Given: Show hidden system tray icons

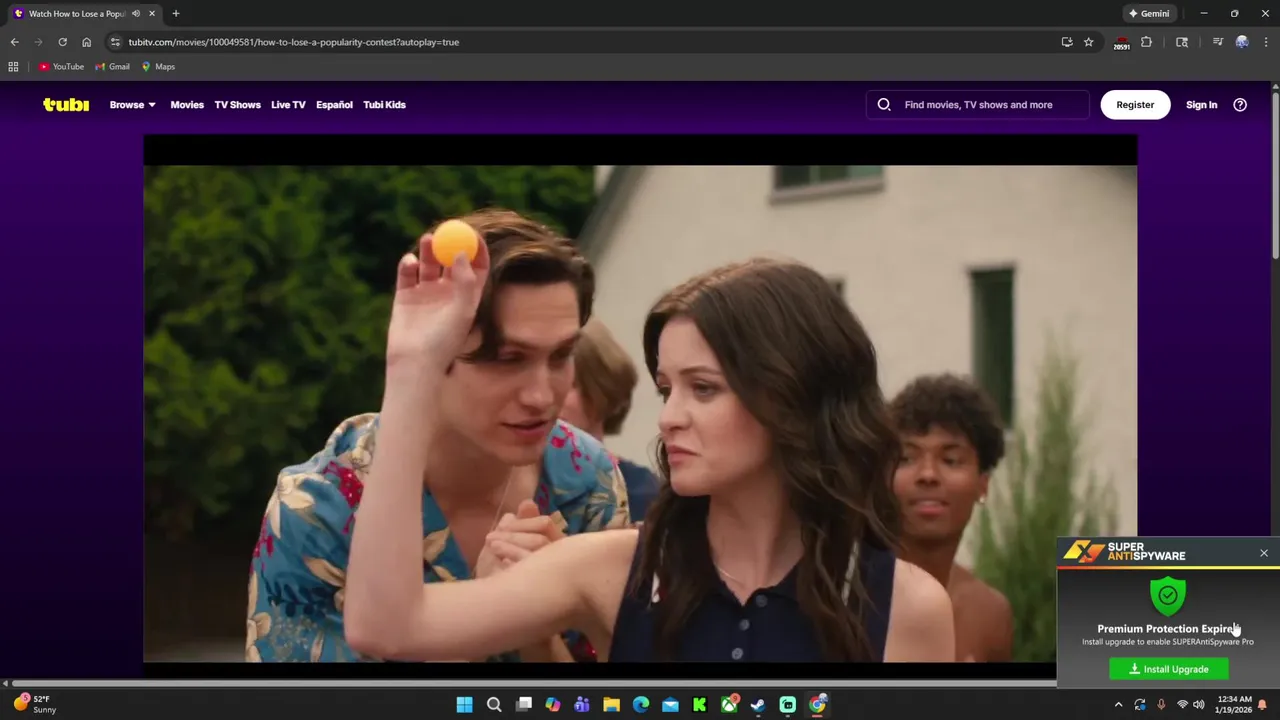Looking at the screenshot, I should coord(1119,705).
